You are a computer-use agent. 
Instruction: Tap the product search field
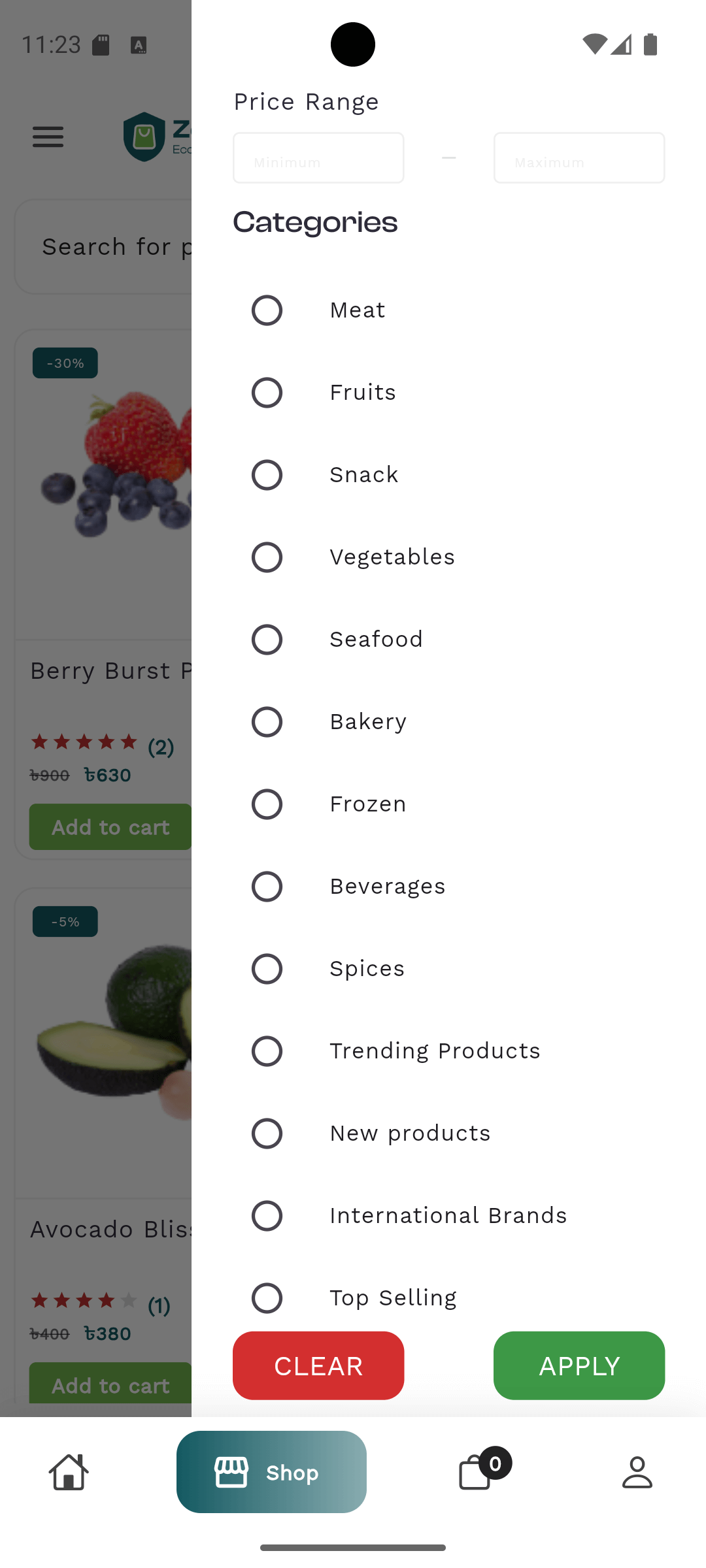click(105, 247)
